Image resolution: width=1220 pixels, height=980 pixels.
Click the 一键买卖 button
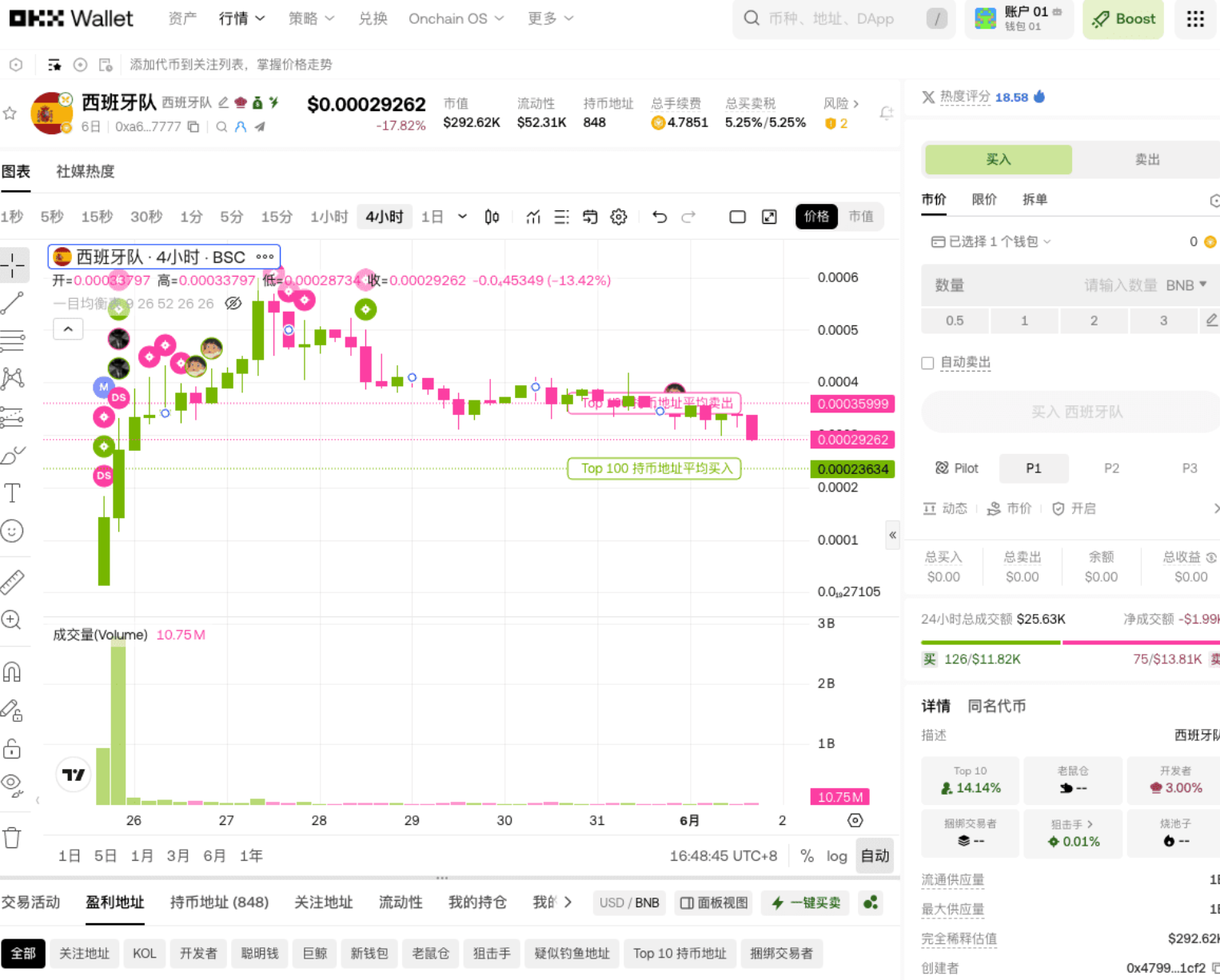coord(806,902)
